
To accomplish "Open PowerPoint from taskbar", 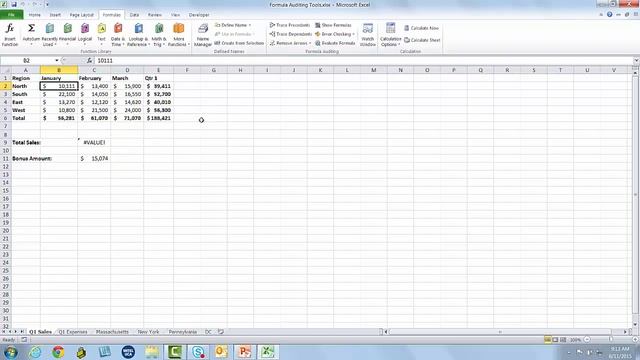I will (x=244, y=352).
